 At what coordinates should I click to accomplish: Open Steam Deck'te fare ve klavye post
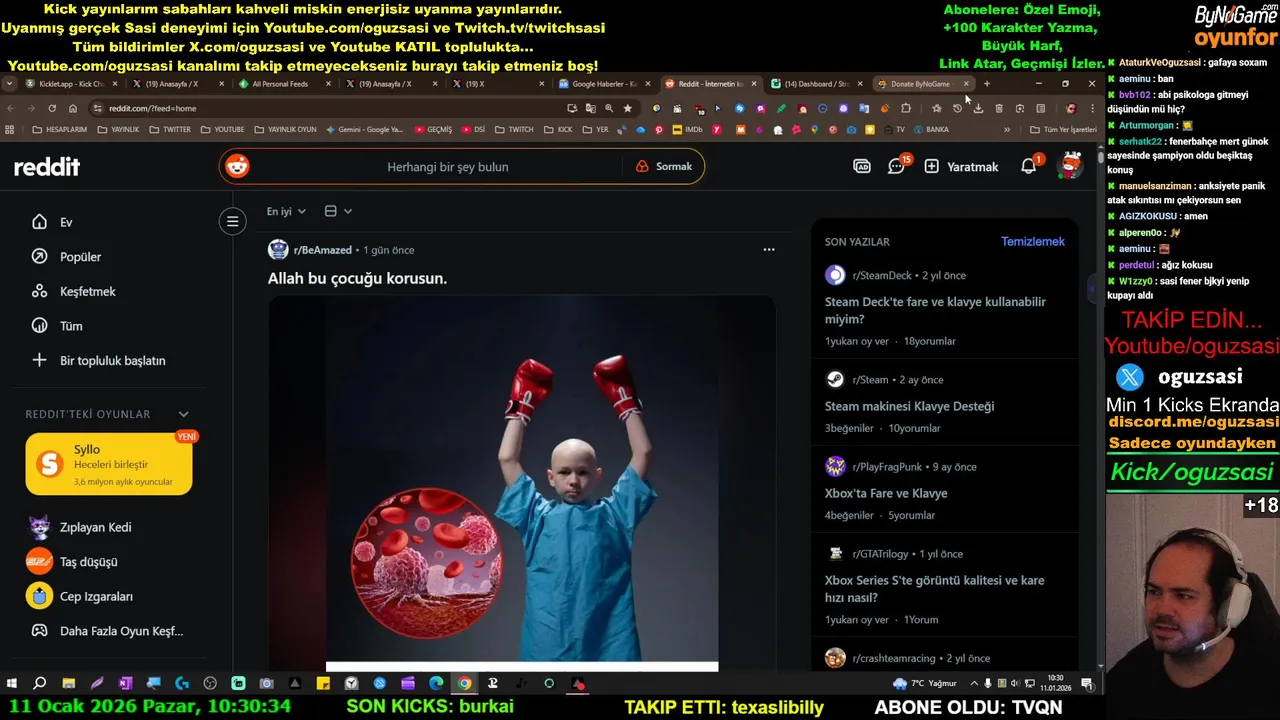[935, 310]
